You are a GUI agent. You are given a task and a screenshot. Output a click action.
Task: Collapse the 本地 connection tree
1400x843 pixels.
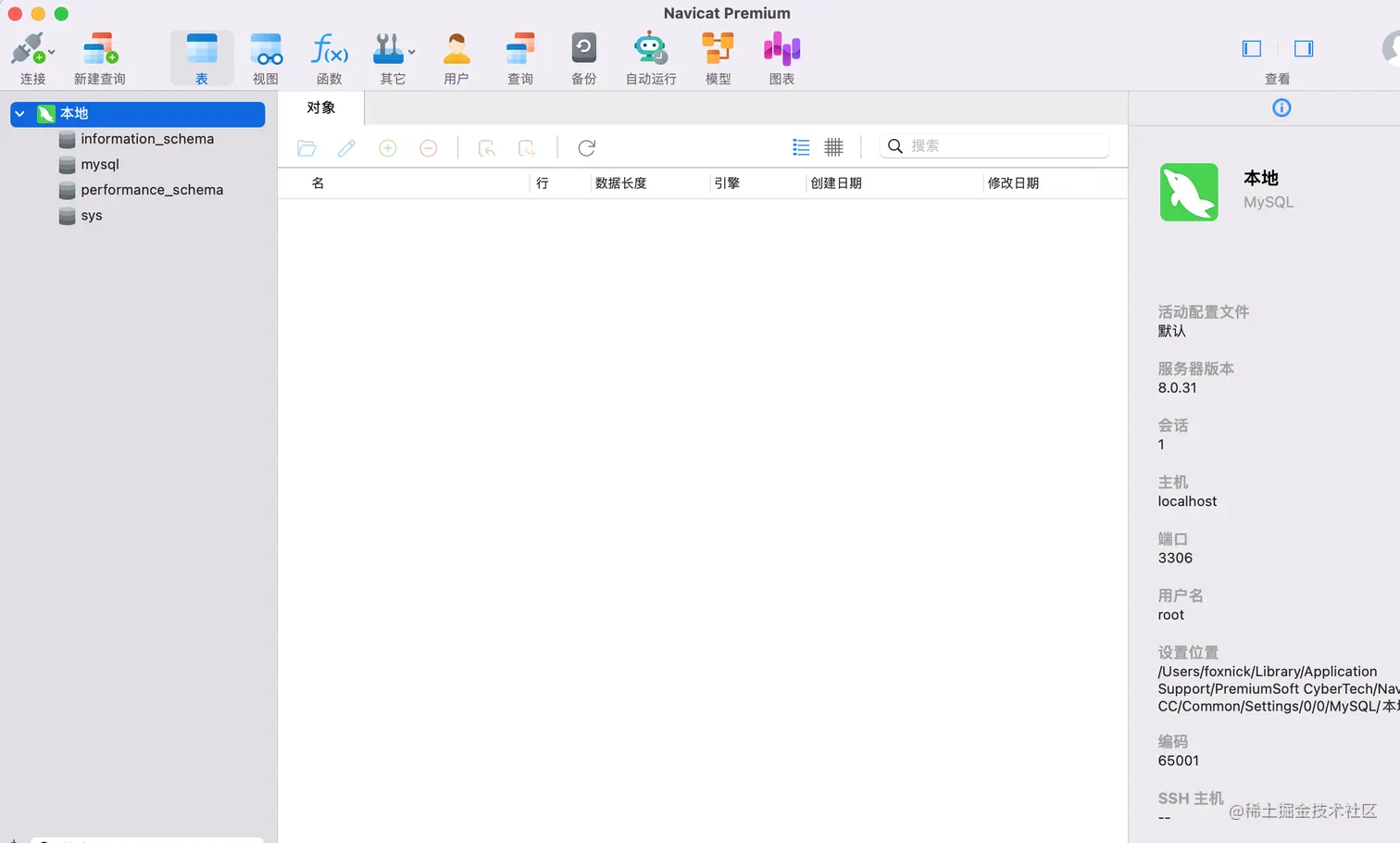click(x=19, y=113)
